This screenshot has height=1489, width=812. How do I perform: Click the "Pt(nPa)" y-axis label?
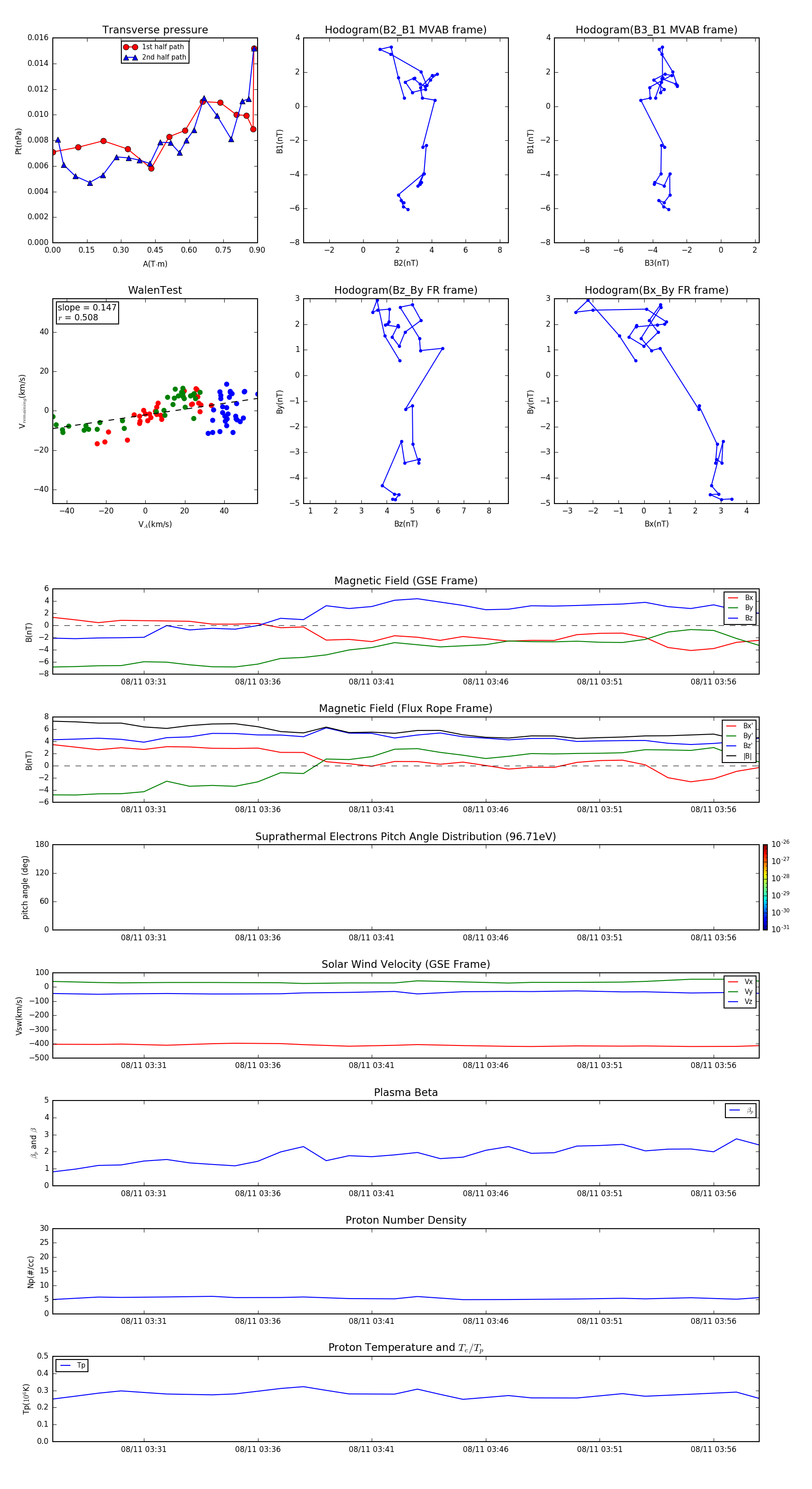click(x=18, y=141)
